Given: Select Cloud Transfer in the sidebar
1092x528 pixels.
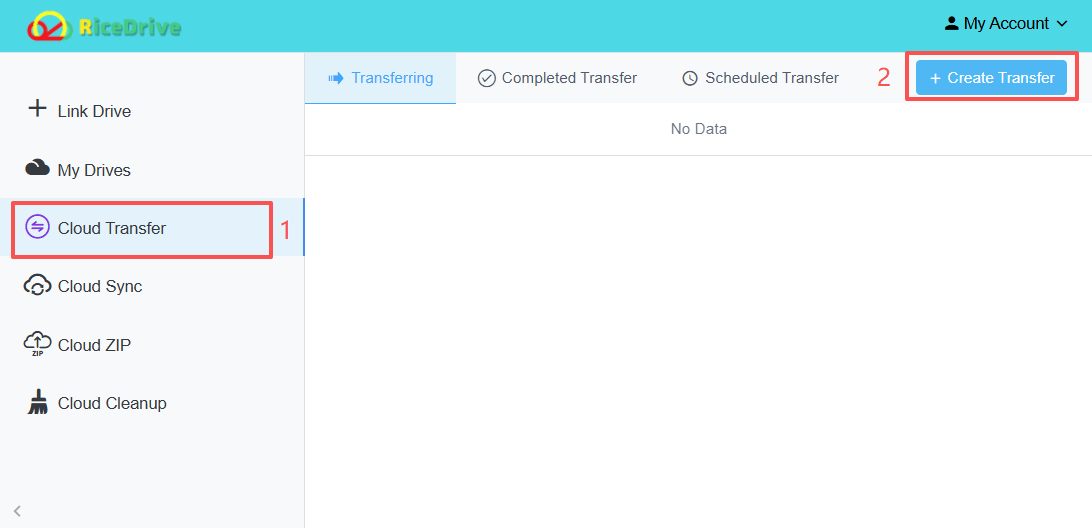Looking at the screenshot, I should (x=152, y=228).
